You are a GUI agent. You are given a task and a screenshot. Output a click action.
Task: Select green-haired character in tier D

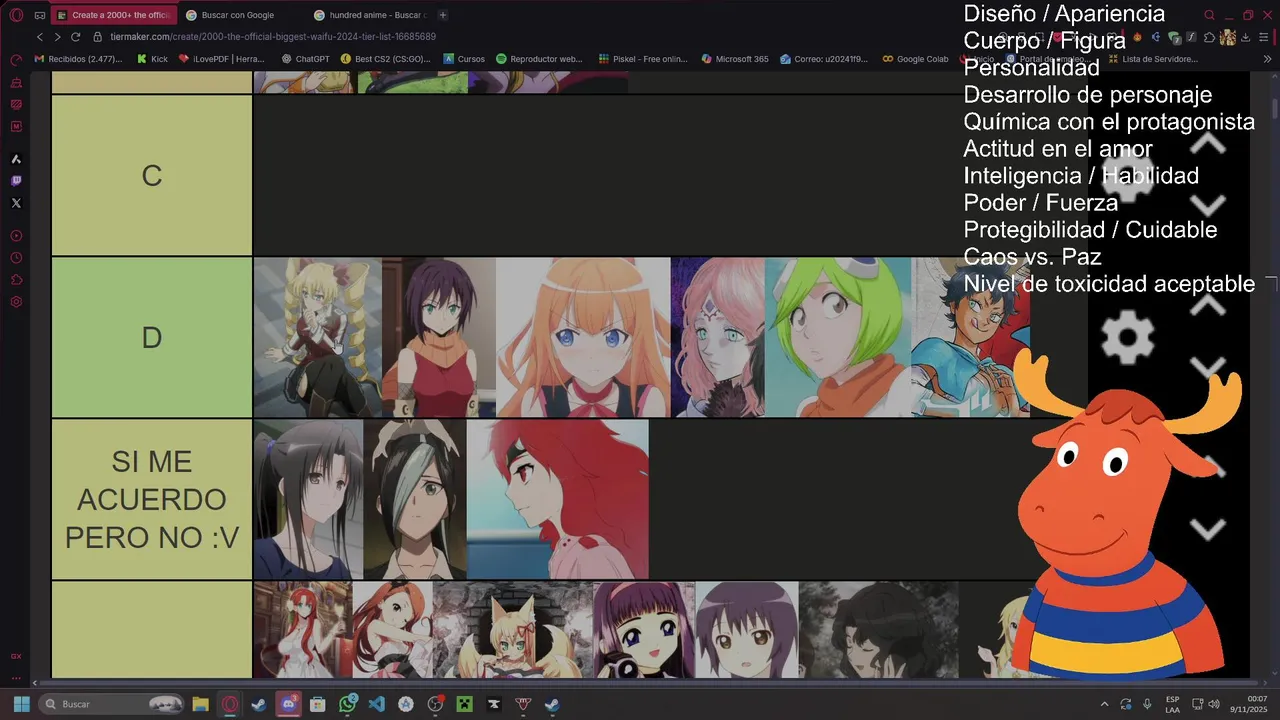pos(838,337)
